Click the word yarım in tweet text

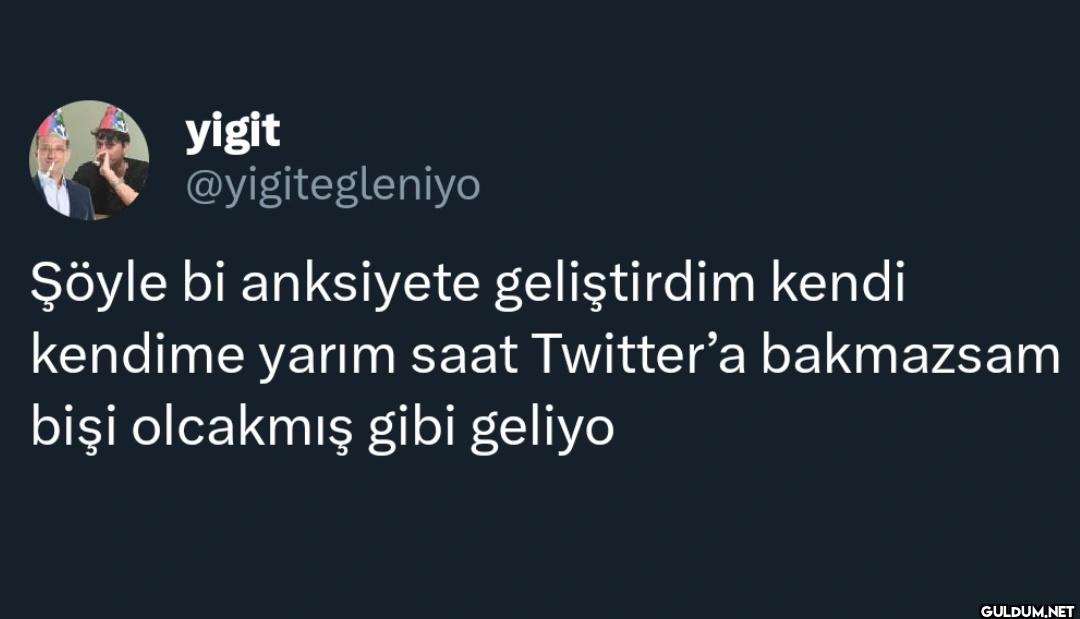[328, 357]
